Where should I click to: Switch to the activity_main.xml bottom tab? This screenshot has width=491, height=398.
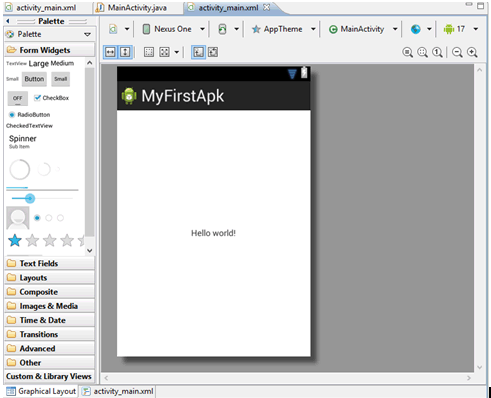pyautogui.click(x=118, y=391)
